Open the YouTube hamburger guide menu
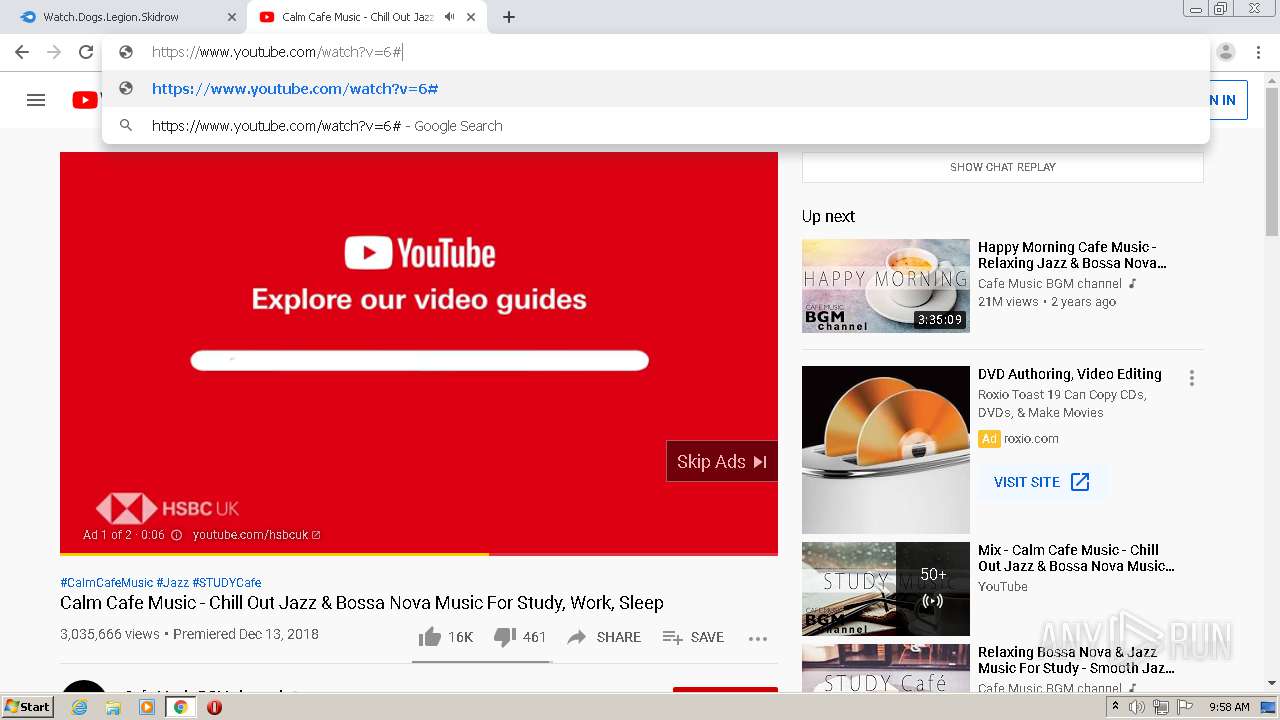Screen dimensions: 1280x720 coord(36,100)
